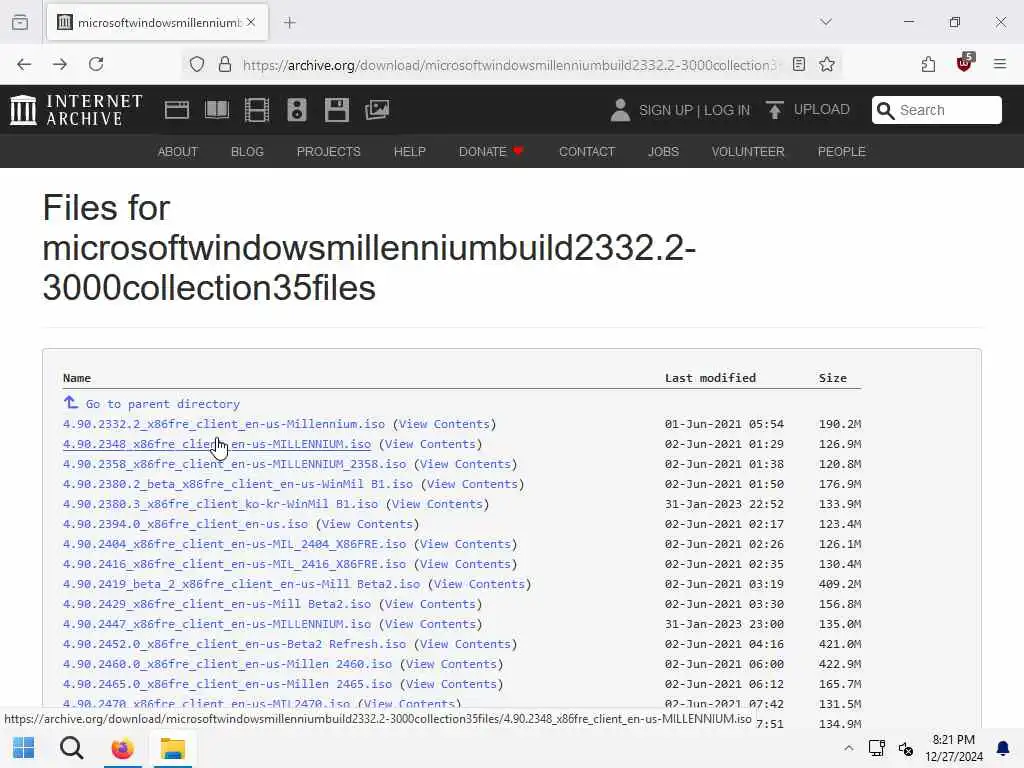
Task: Click the search magnifier icon in header
Action: 885,110
